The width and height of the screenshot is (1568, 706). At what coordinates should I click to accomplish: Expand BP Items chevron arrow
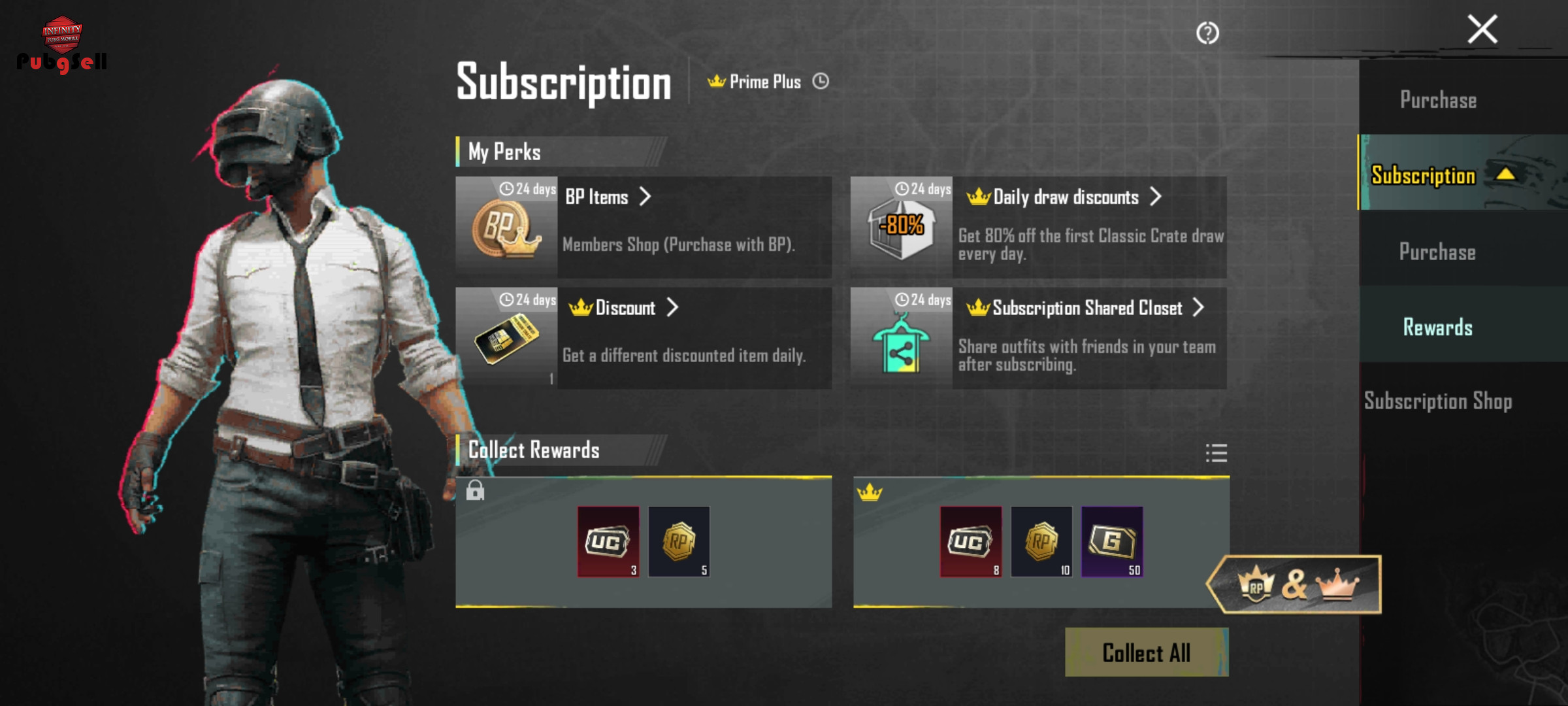click(x=645, y=196)
